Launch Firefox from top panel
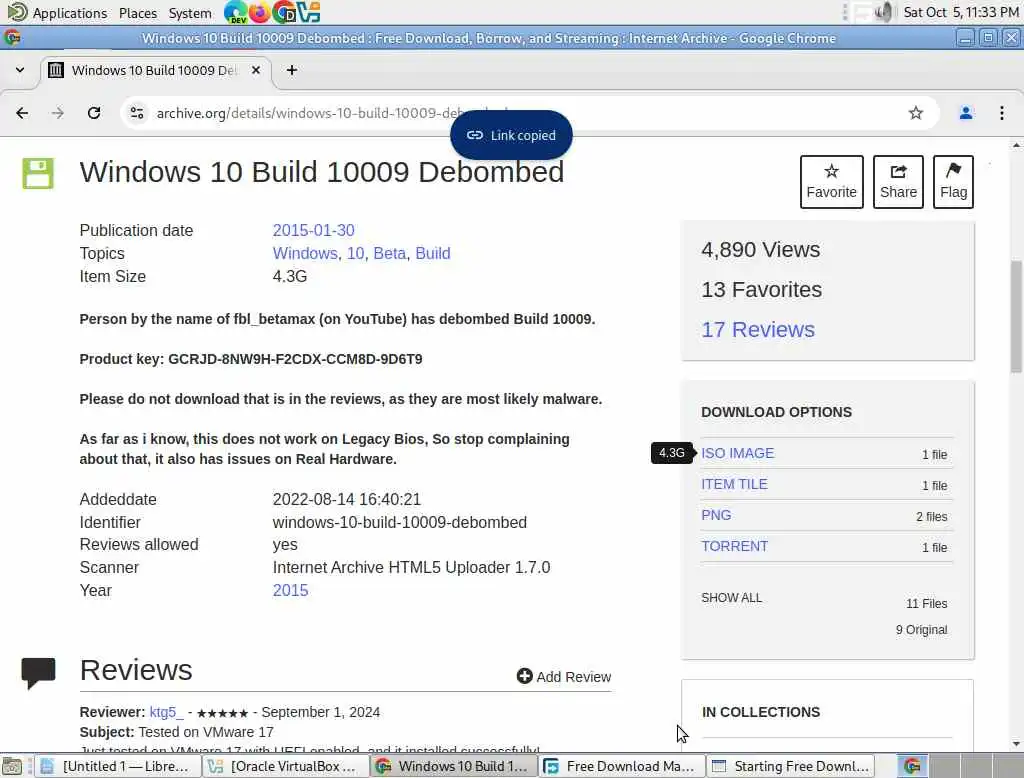This screenshot has width=1024, height=778. coord(259,12)
